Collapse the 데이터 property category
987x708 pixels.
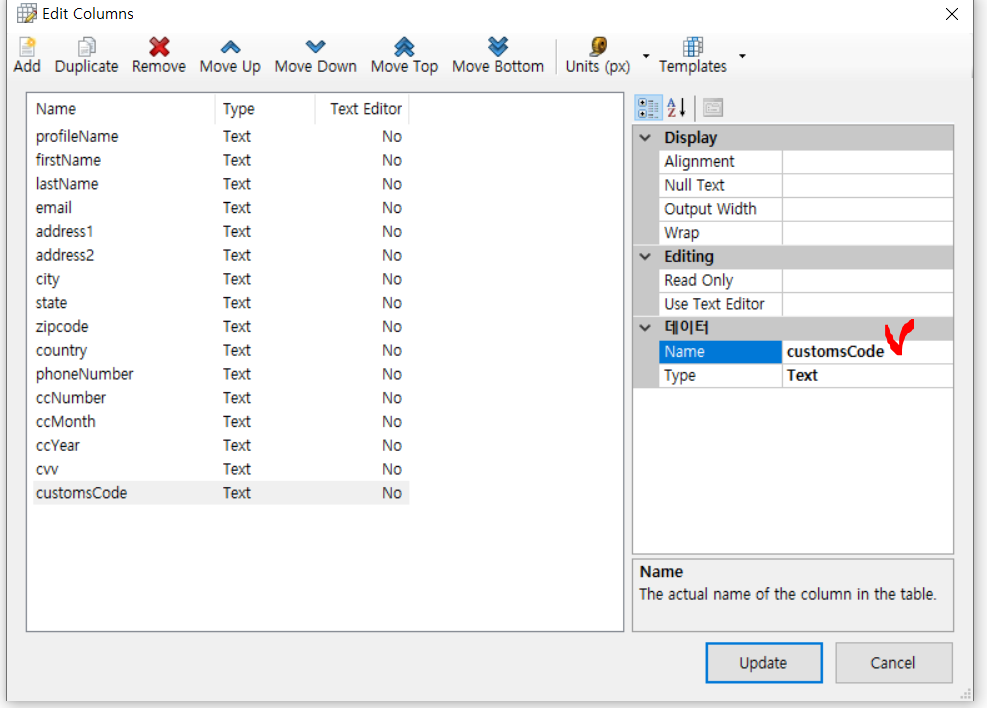pyautogui.click(x=645, y=328)
